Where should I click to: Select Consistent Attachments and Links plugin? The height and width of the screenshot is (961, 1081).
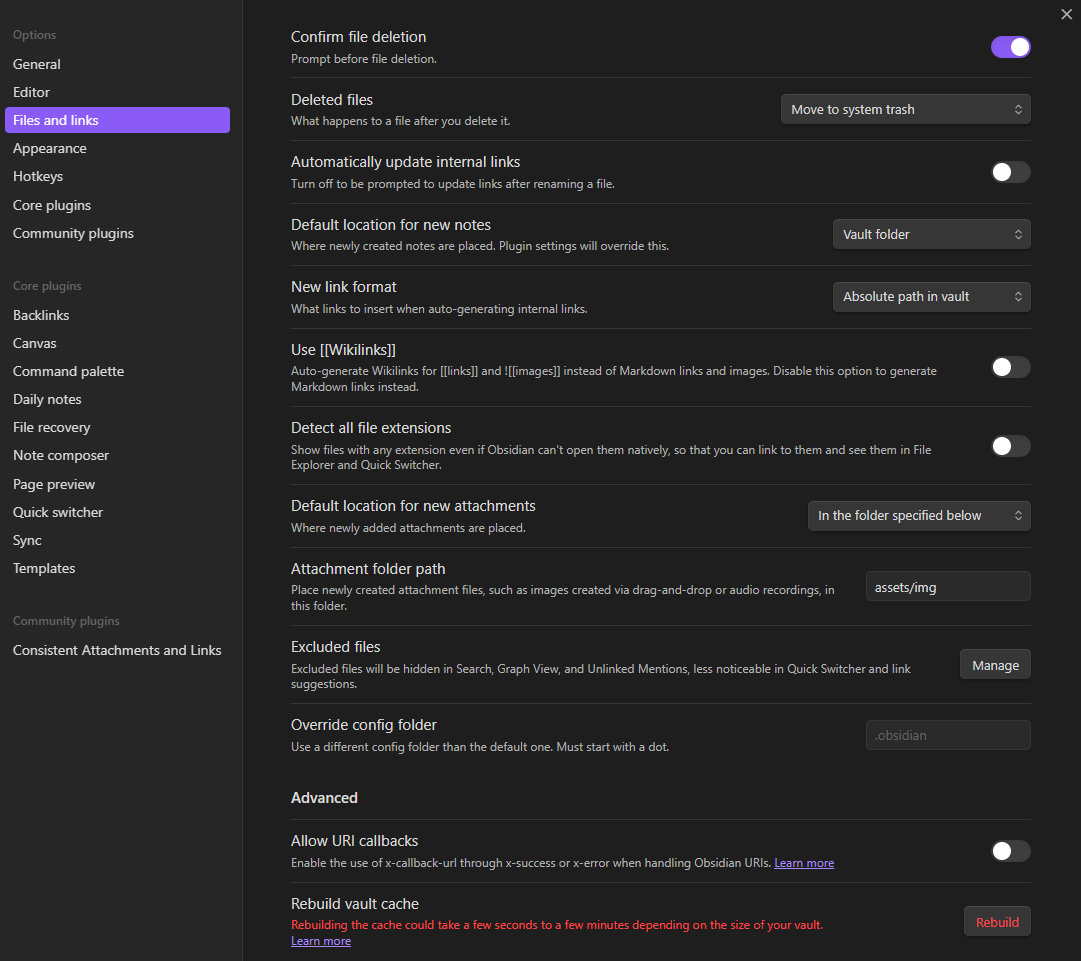(117, 650)
